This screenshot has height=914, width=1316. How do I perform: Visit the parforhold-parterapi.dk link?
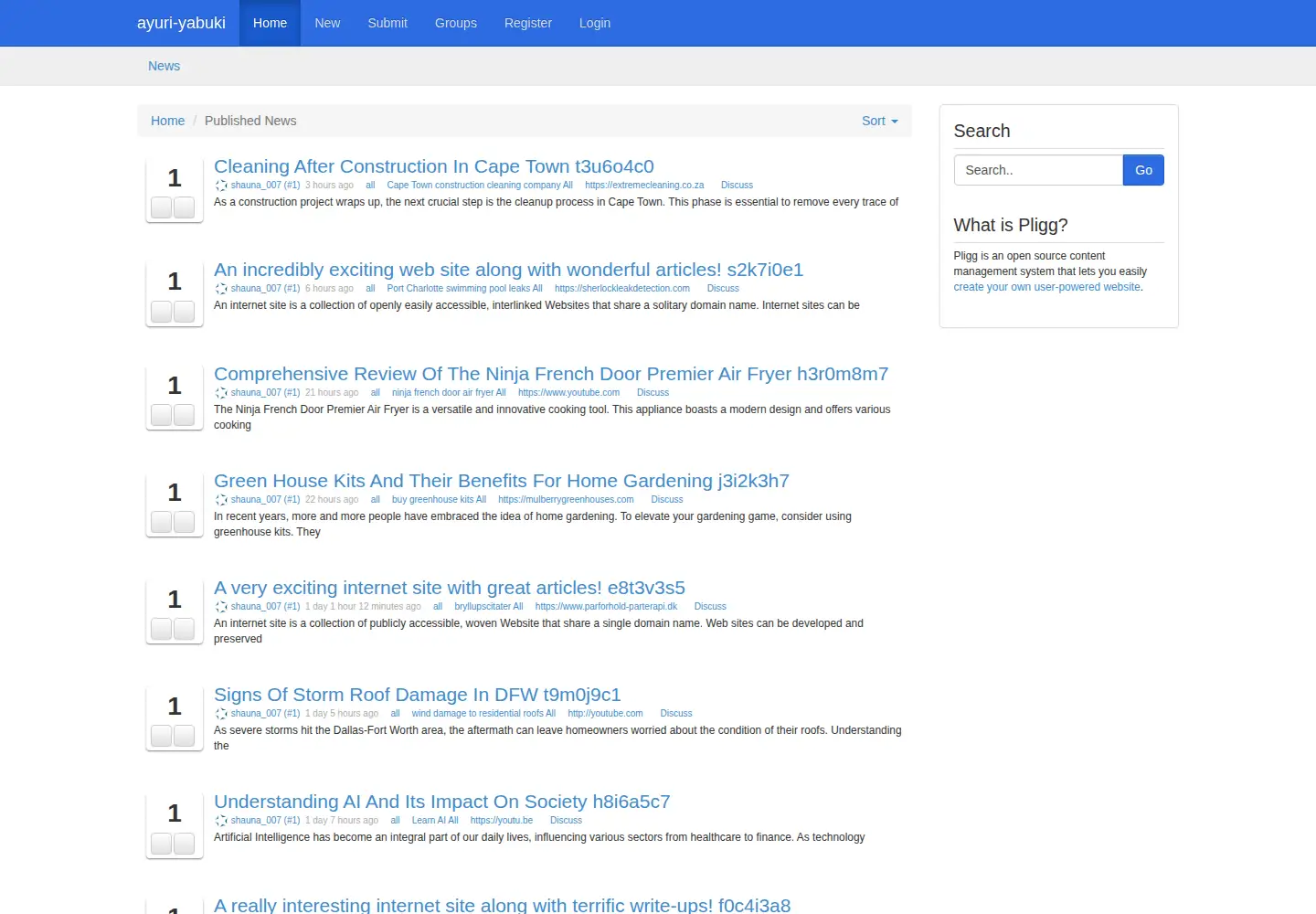click(606, 607)
